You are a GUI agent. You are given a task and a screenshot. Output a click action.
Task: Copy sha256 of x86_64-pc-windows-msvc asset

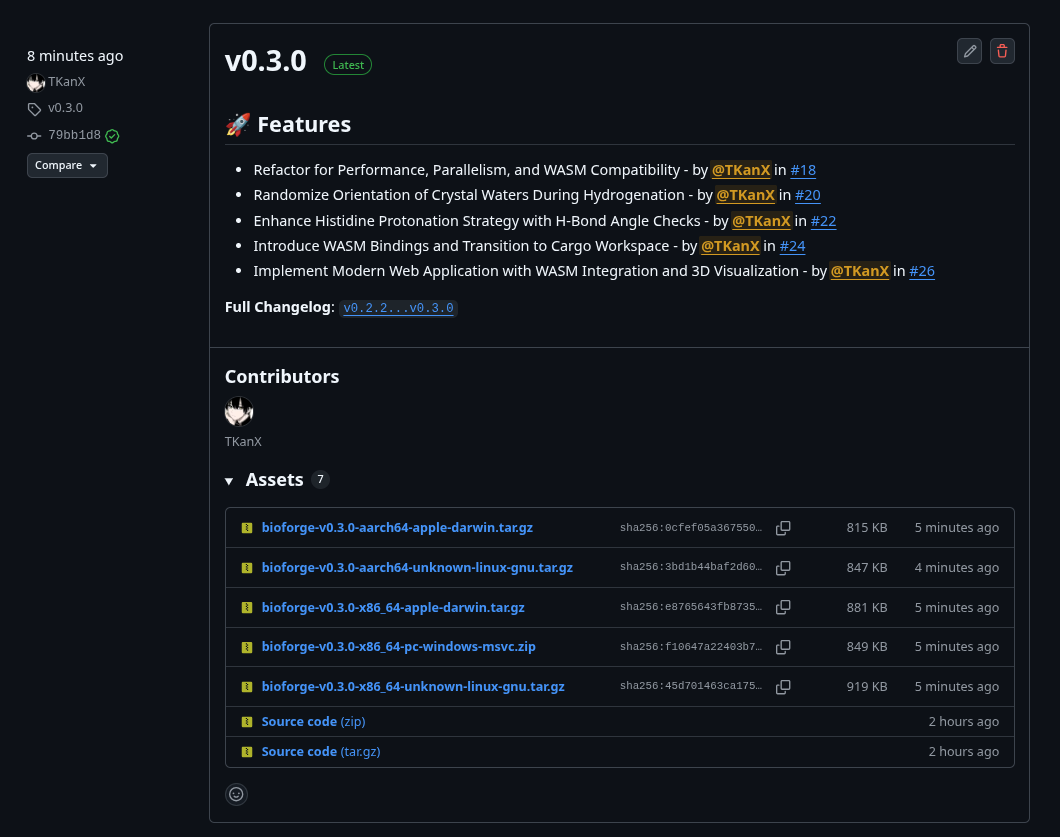click(783, 647)
